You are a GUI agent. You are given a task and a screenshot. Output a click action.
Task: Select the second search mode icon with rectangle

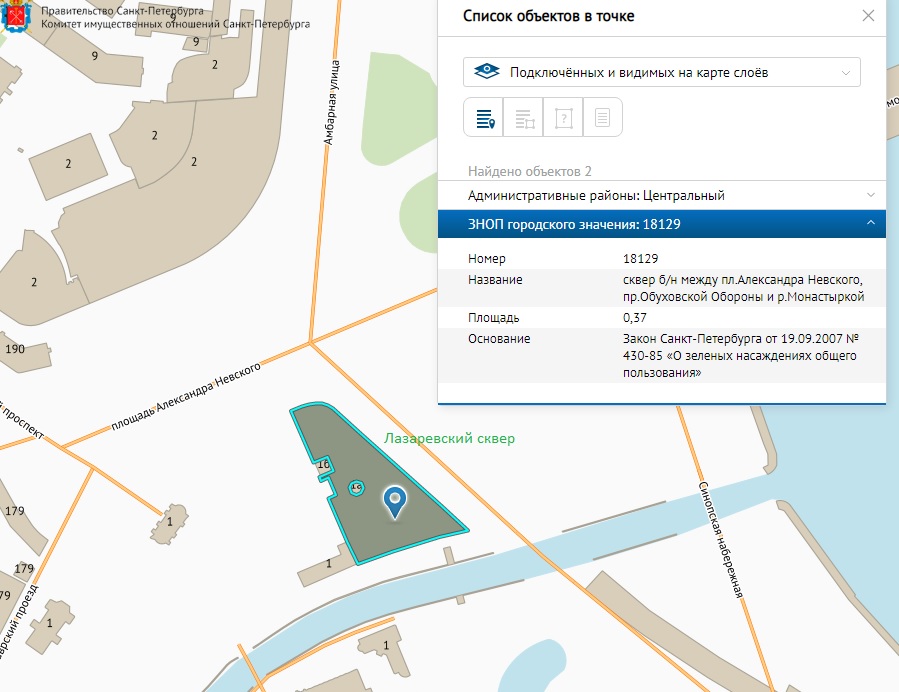523,118
